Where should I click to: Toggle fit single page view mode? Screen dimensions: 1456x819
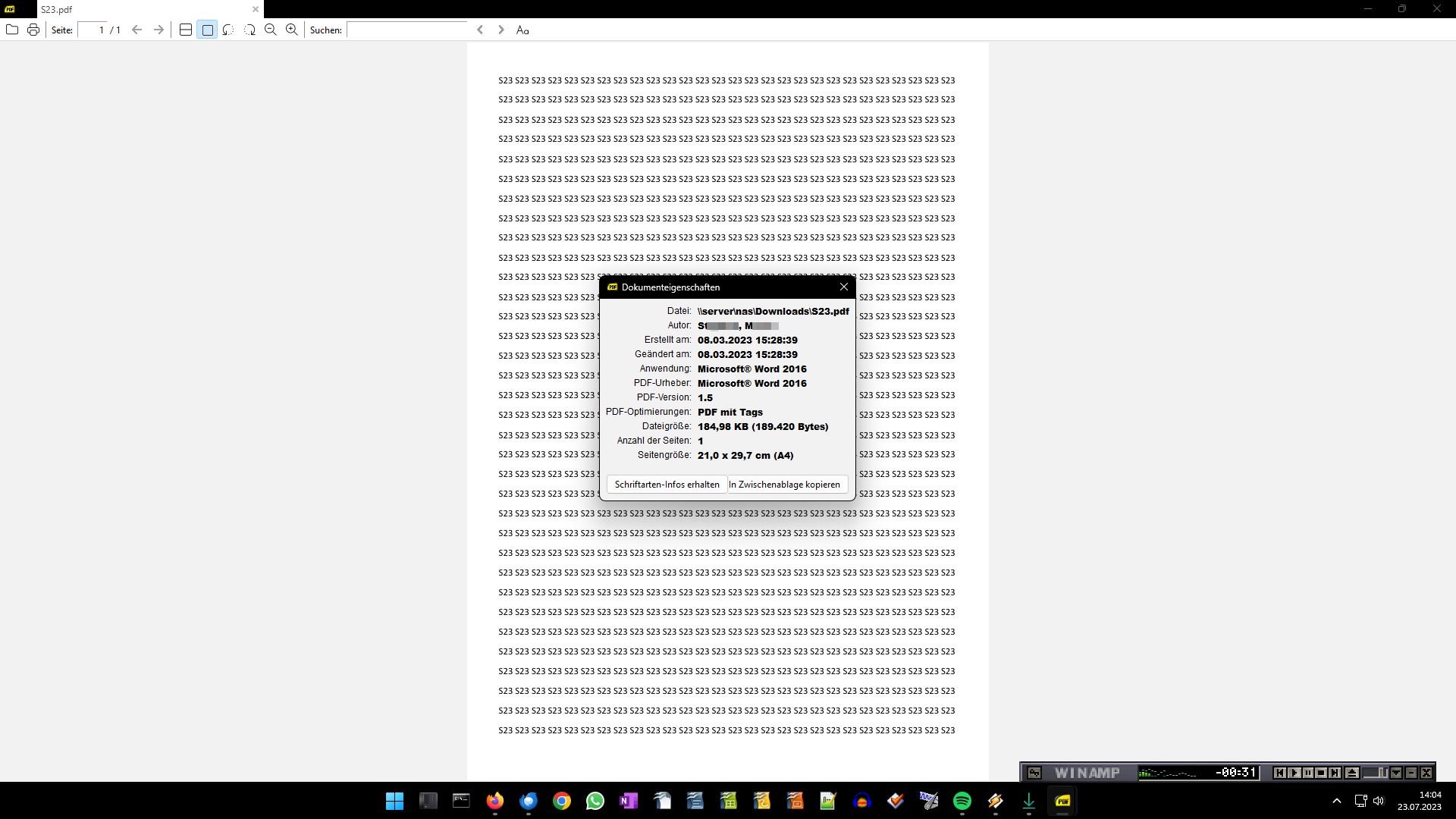(x=207, y=30)
